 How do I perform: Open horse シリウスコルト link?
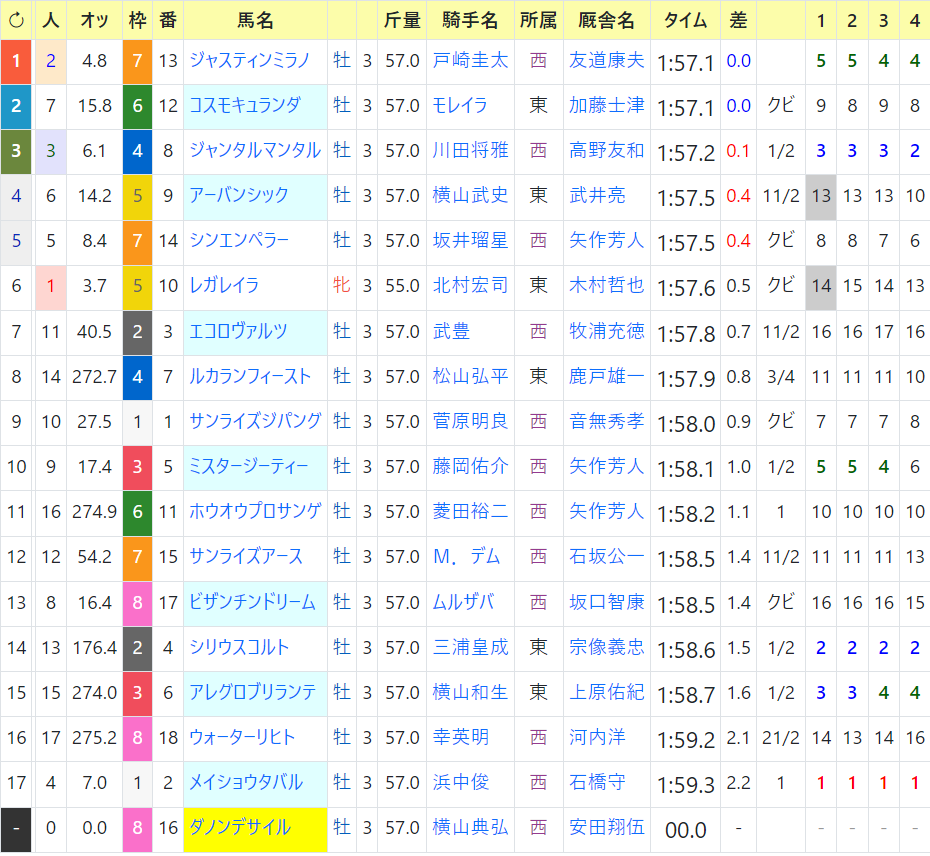point(239,648)
